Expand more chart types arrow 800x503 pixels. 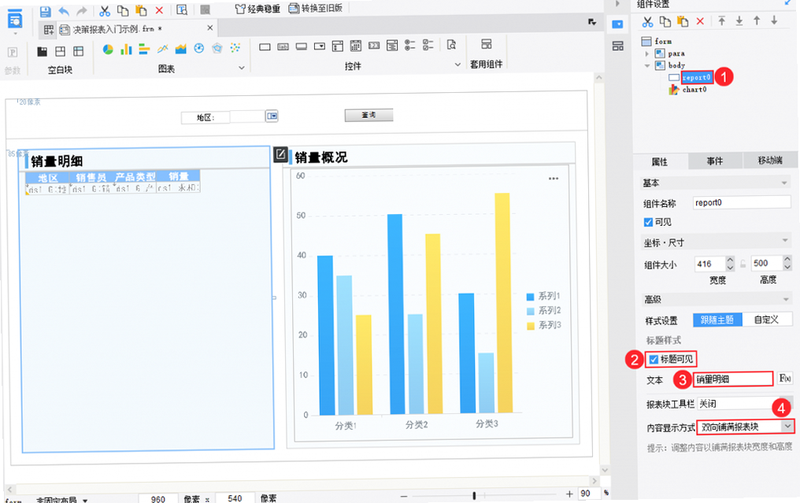pos(241,68)
